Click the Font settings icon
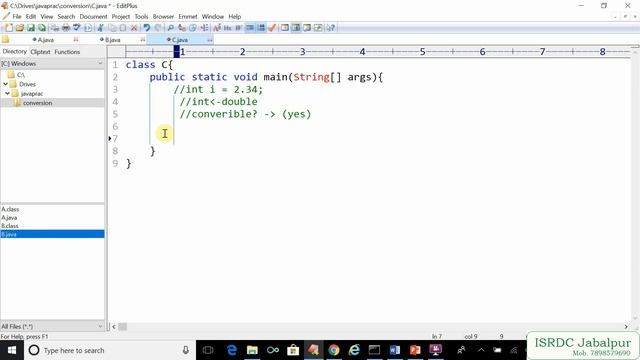The width and height of the screenshot is (640, 360). pyautogui.click(x=217, y=28)
